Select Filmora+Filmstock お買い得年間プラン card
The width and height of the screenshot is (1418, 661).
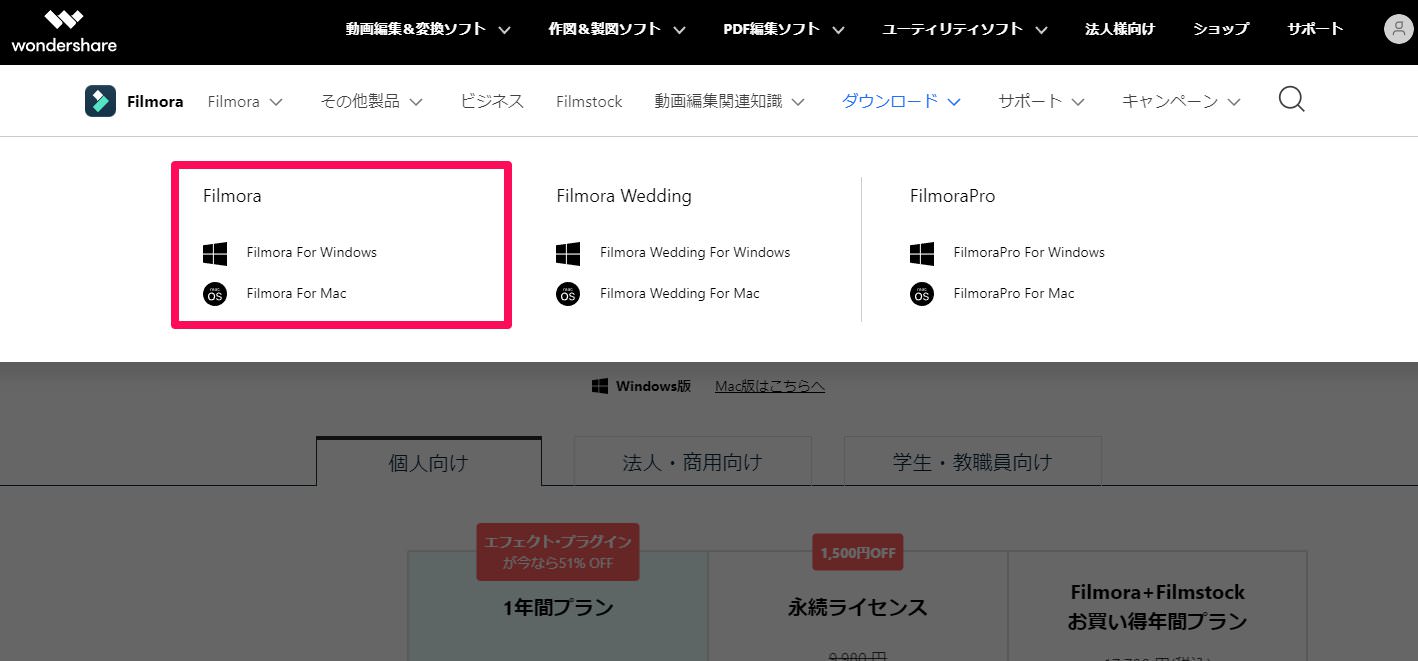(x=1157, y=607)
